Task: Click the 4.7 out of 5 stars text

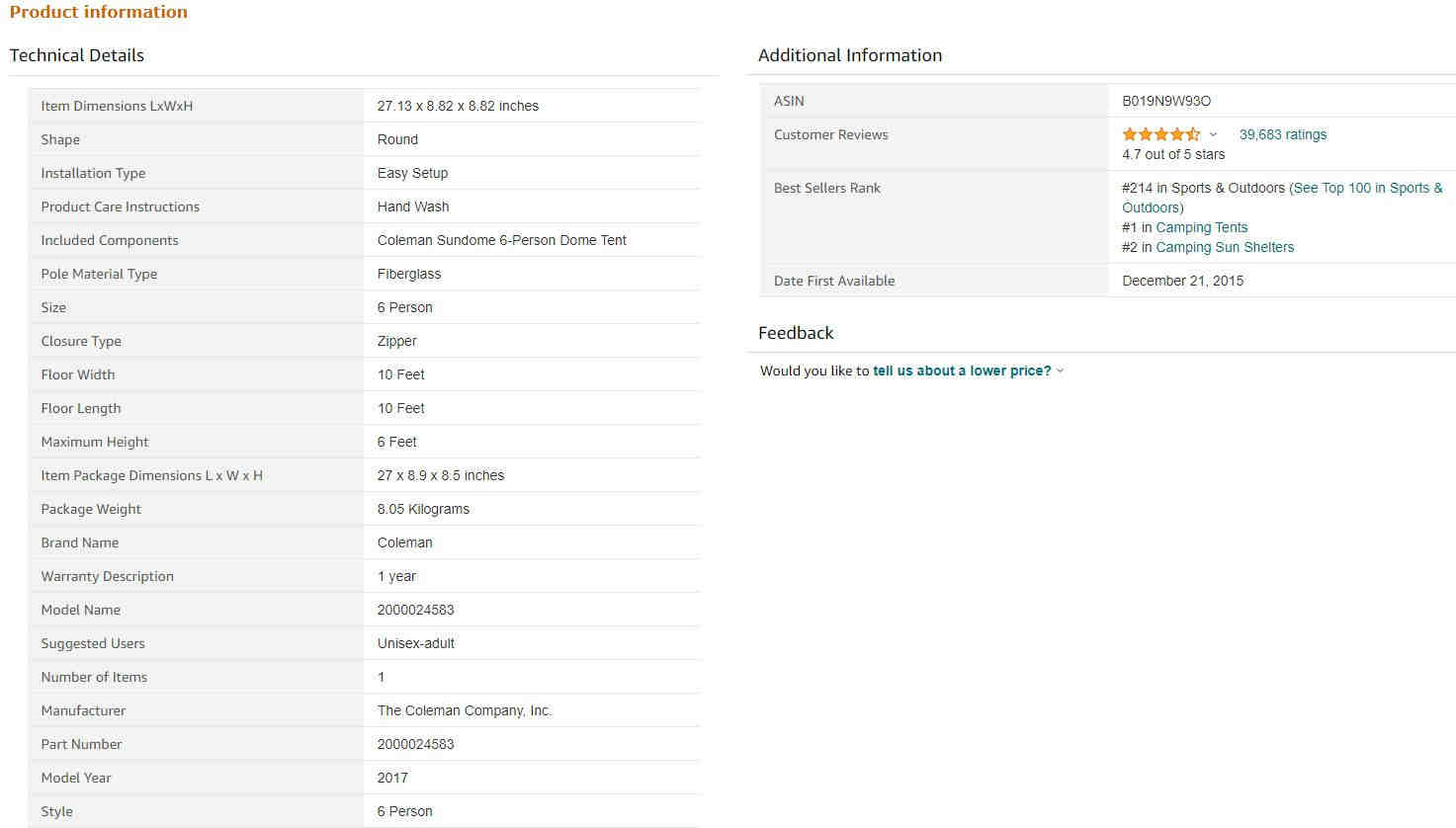Action: point(1173,154)
